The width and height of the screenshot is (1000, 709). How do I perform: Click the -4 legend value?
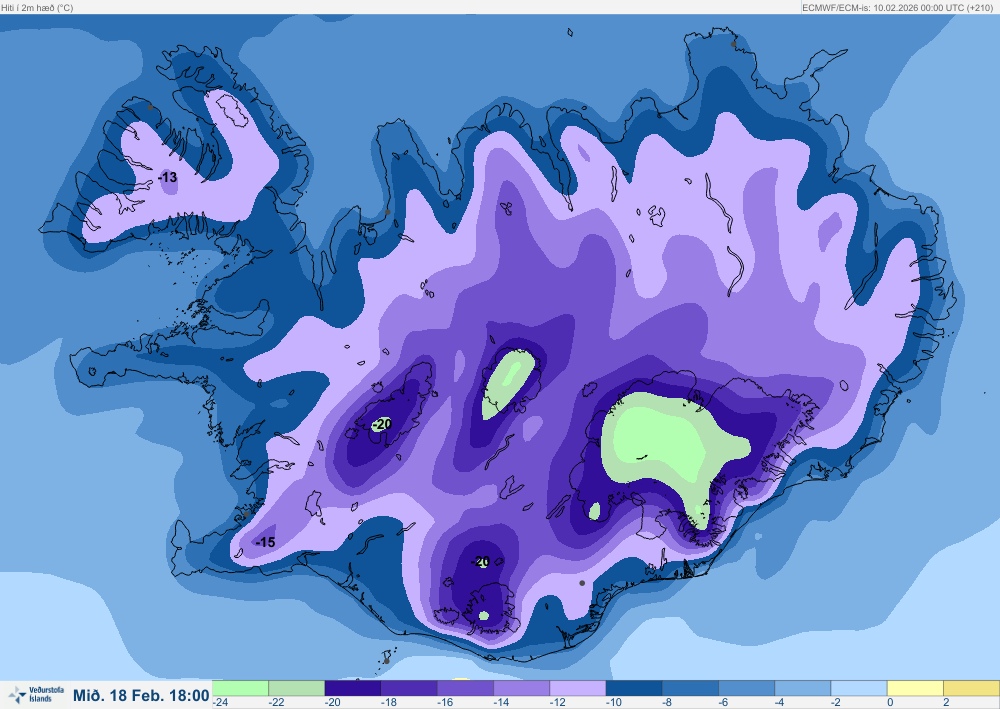779,703
